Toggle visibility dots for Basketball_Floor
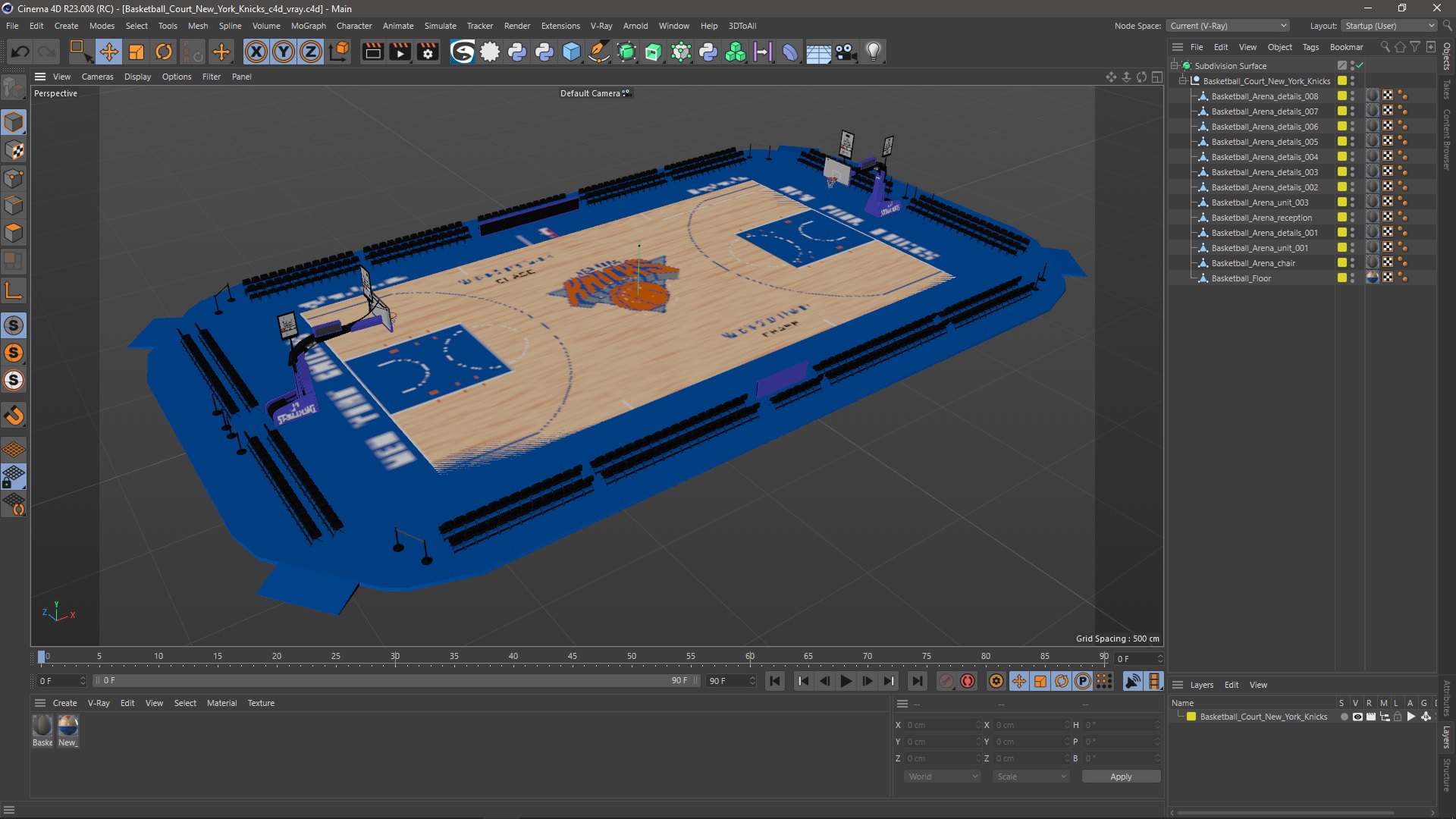1456x819 pixels. click(x=1353, y=278)
